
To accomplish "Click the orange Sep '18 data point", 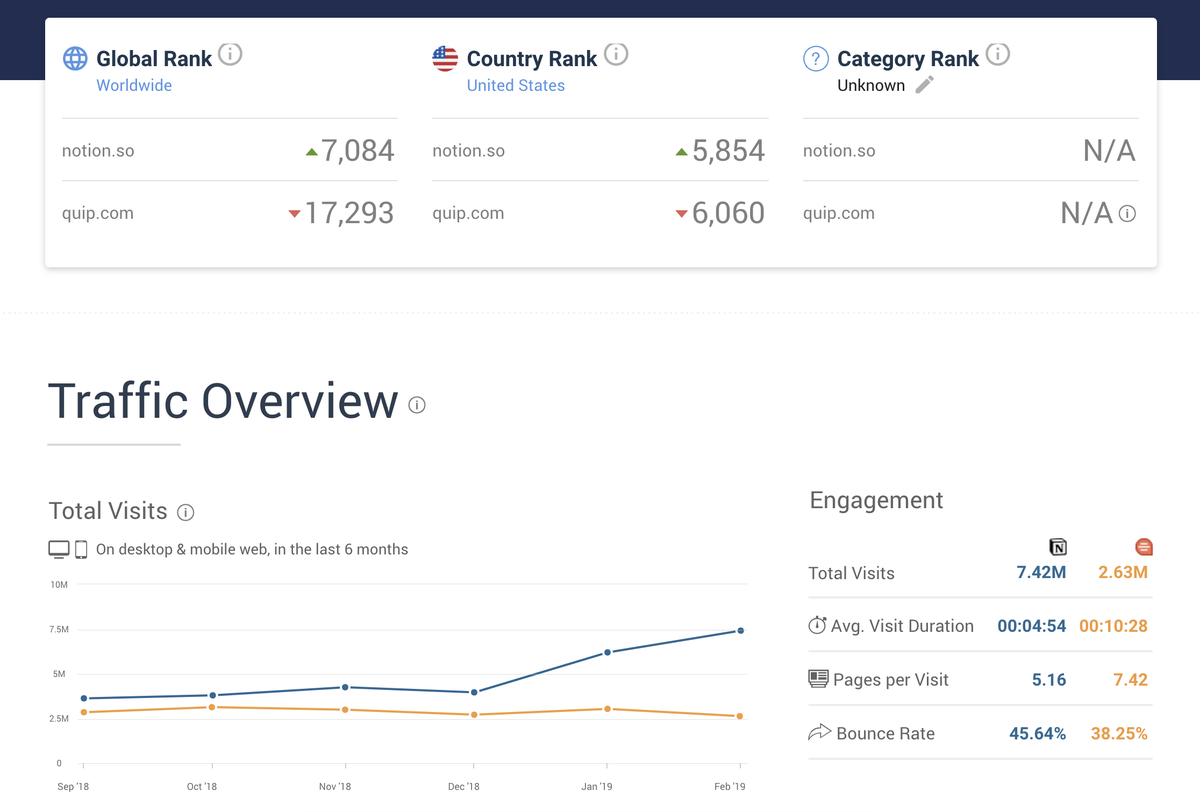I will (83, 712).
